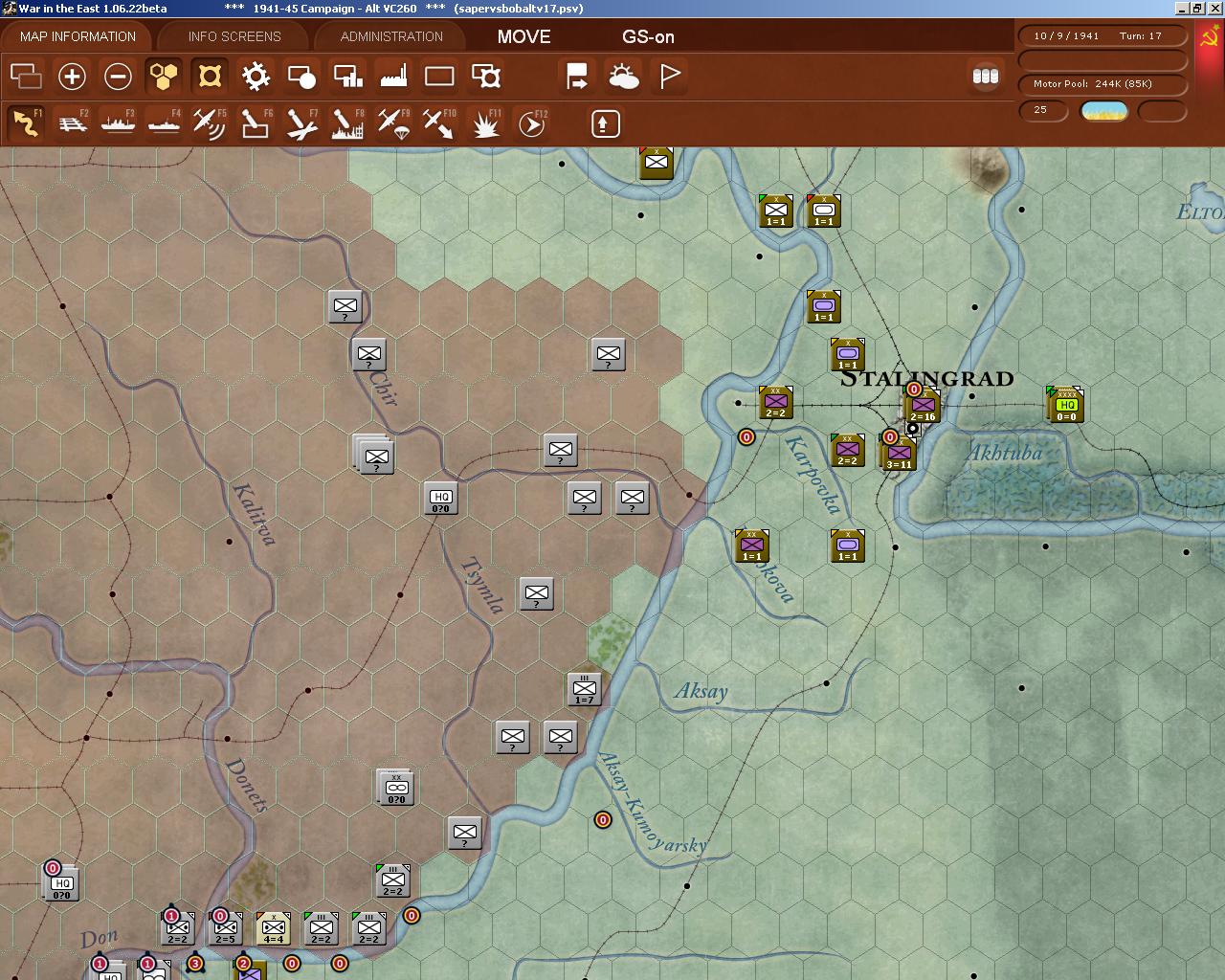Select Bomb unit mode F6 icon

256,123
